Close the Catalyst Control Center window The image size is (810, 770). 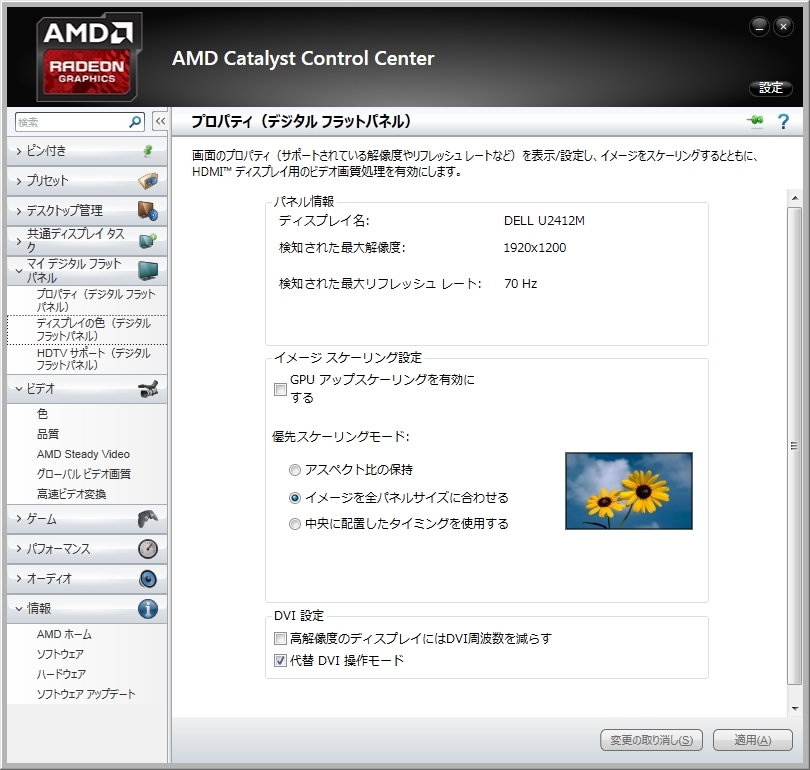(783, 27)
